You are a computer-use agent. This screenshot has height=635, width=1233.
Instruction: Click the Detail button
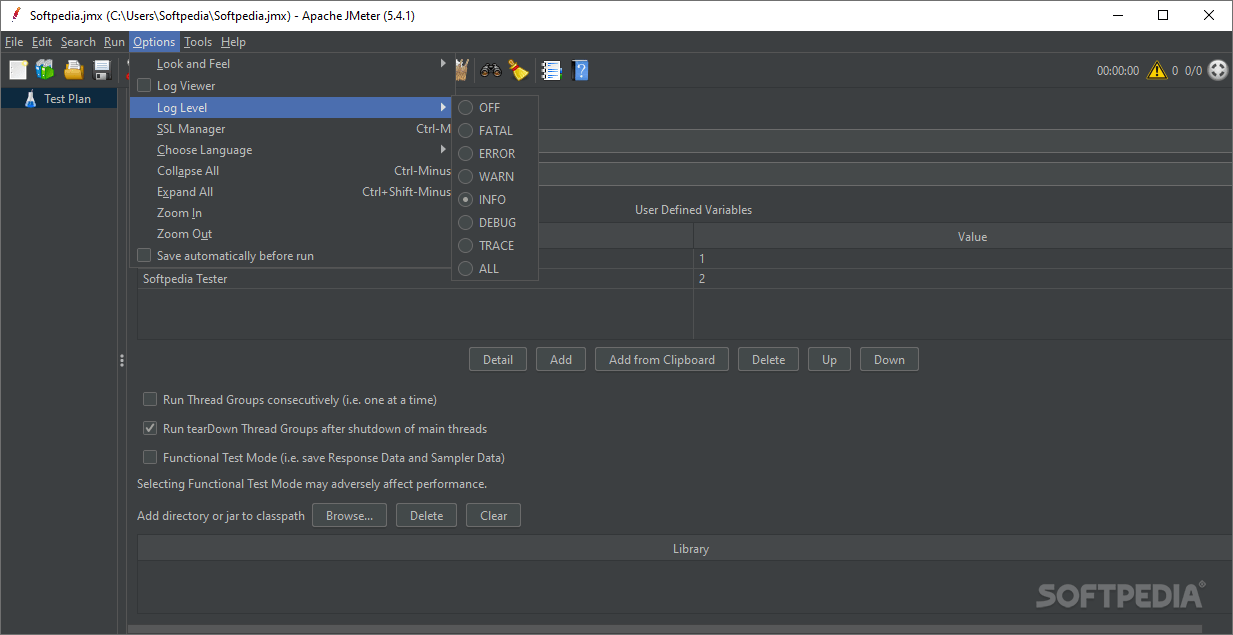point(498,360)
